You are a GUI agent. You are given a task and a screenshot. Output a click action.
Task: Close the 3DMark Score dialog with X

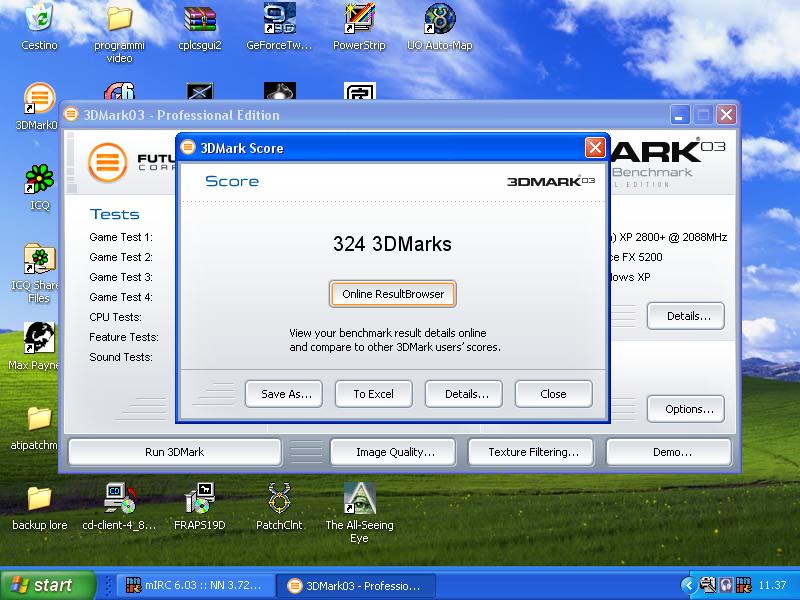click(595, 148)
